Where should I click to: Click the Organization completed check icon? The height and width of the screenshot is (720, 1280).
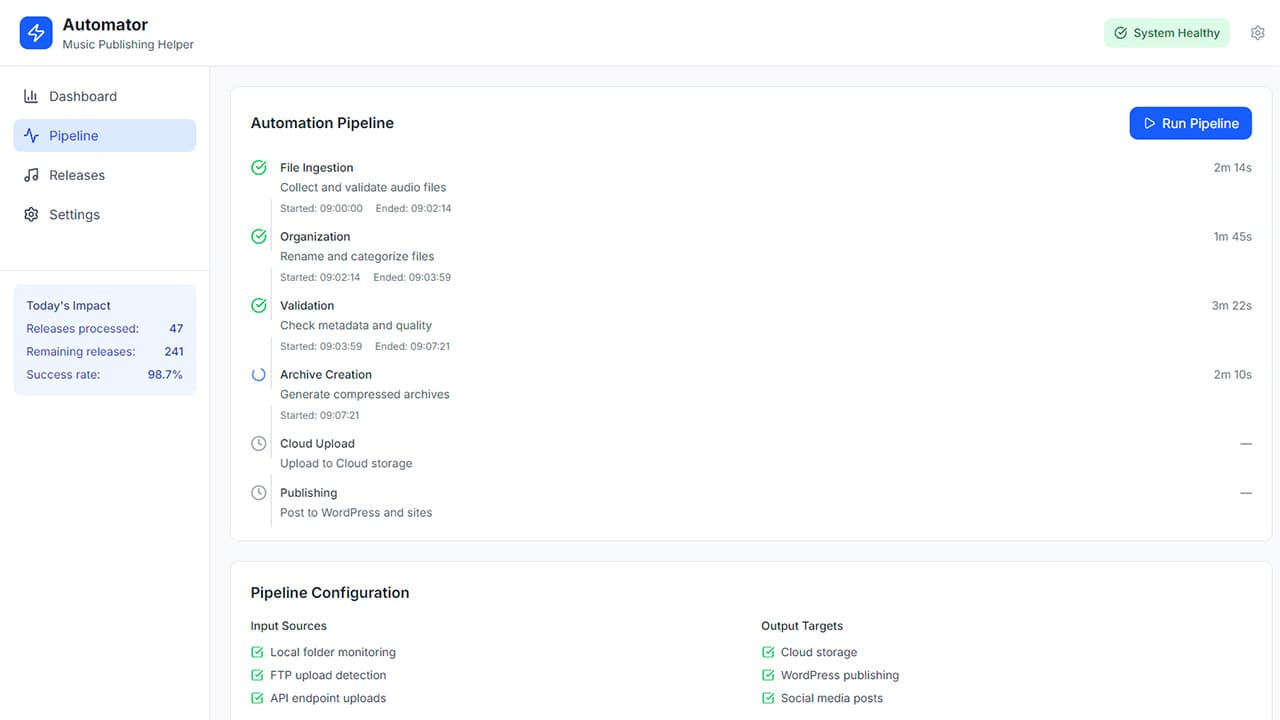tap(259, 237)
